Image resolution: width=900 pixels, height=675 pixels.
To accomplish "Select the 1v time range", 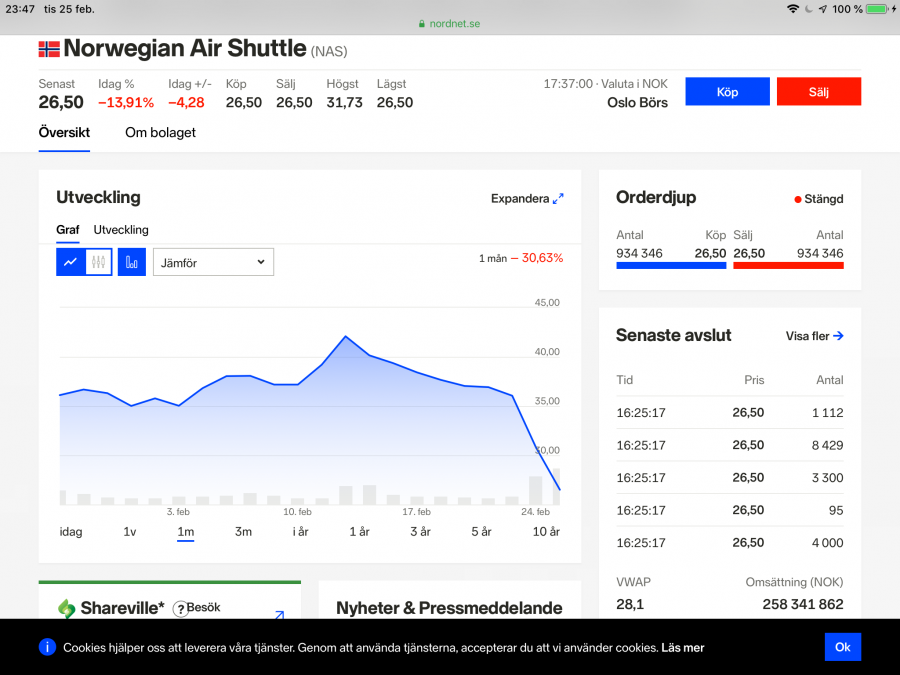I will (130, 532).
